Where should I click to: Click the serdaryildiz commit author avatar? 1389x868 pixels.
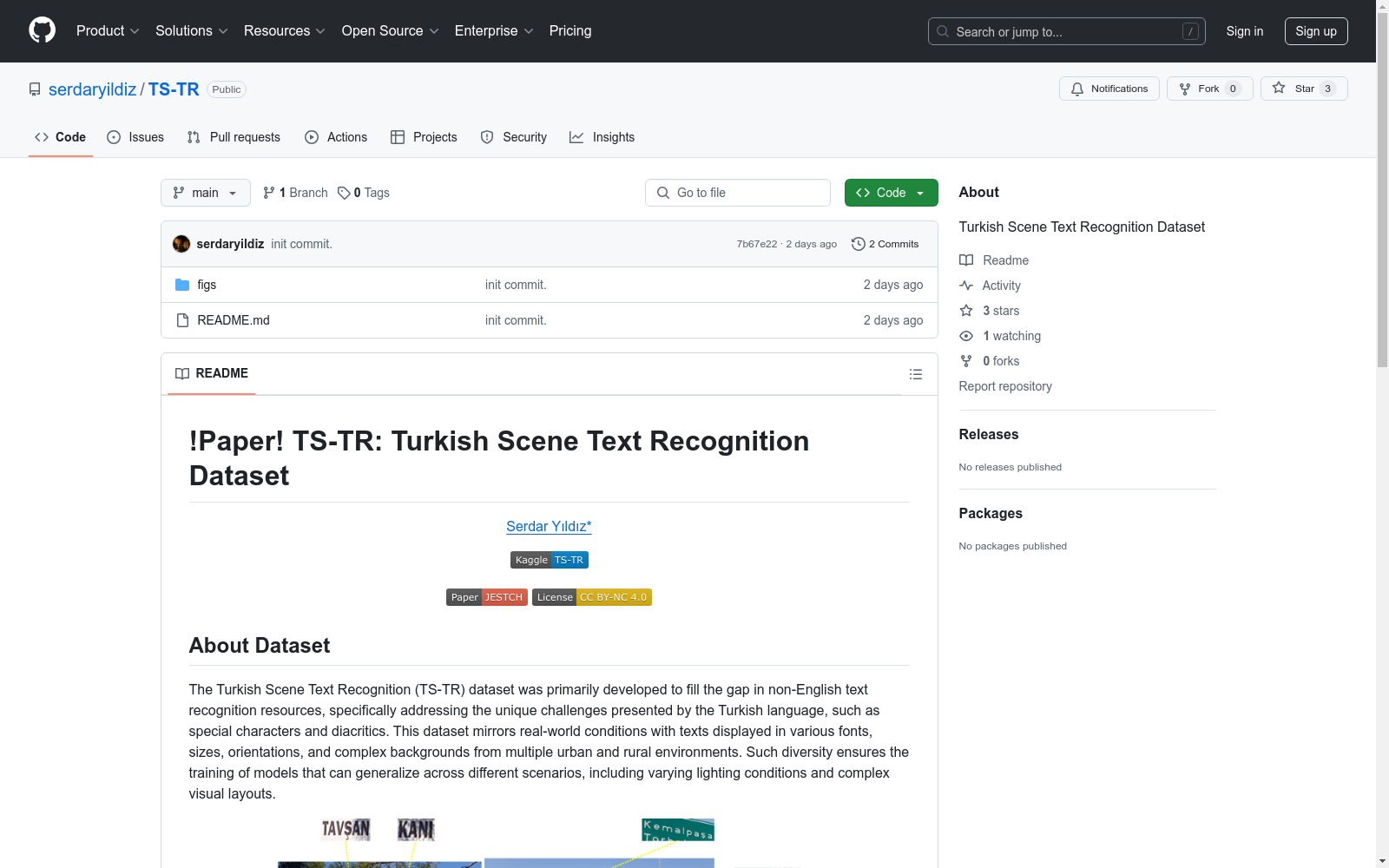[181, 244]
